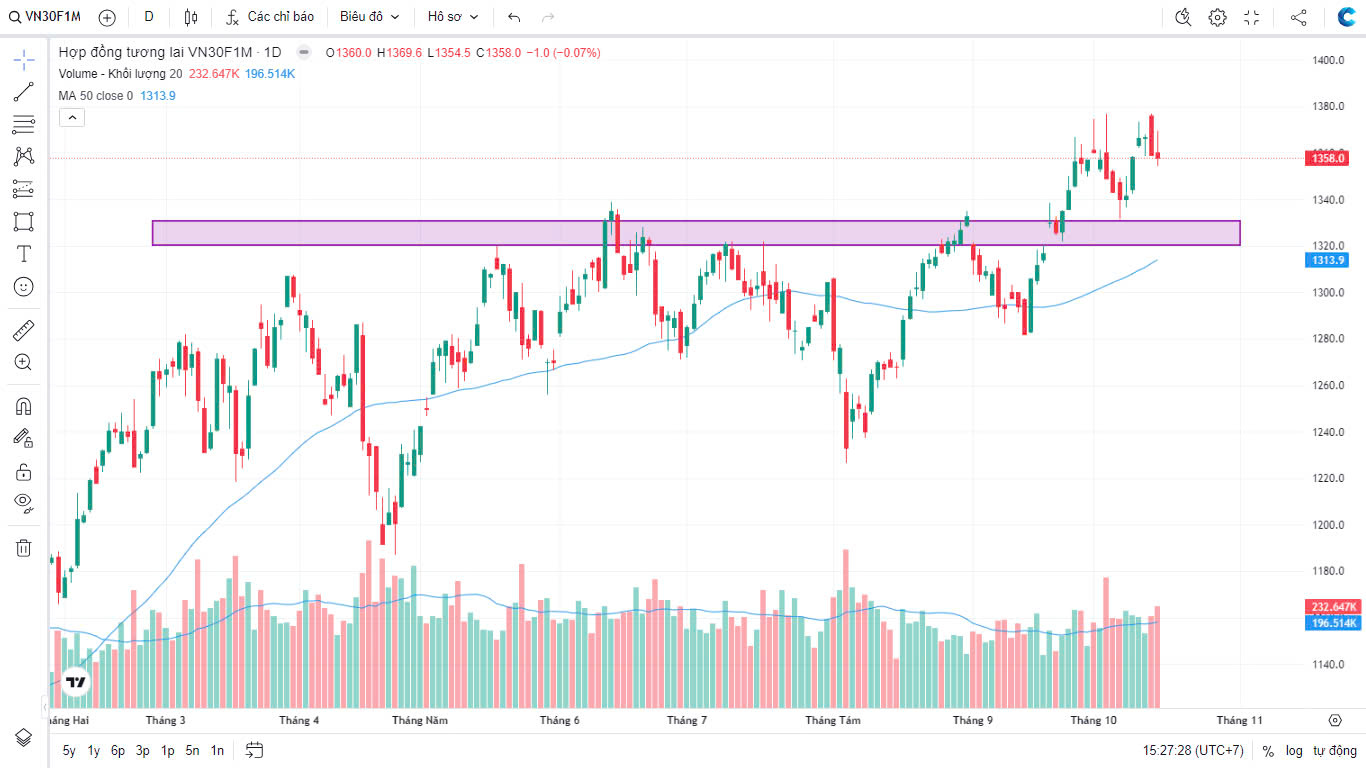Expand the Biểu đồ dropdown
Viewport: 1366px width, 768px height.
pos(369,17)
